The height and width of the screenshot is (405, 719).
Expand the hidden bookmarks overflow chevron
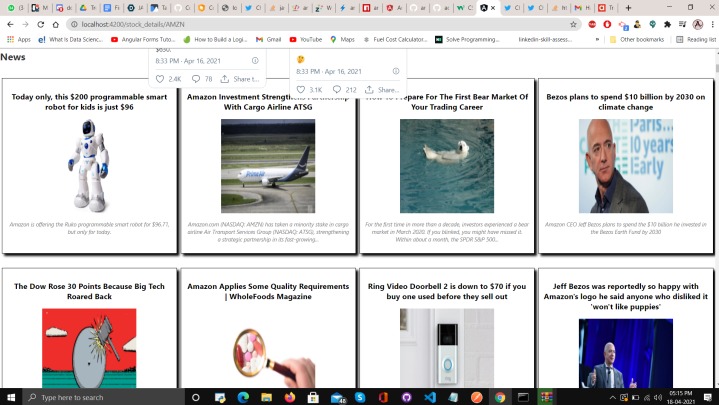pos(597,39)
